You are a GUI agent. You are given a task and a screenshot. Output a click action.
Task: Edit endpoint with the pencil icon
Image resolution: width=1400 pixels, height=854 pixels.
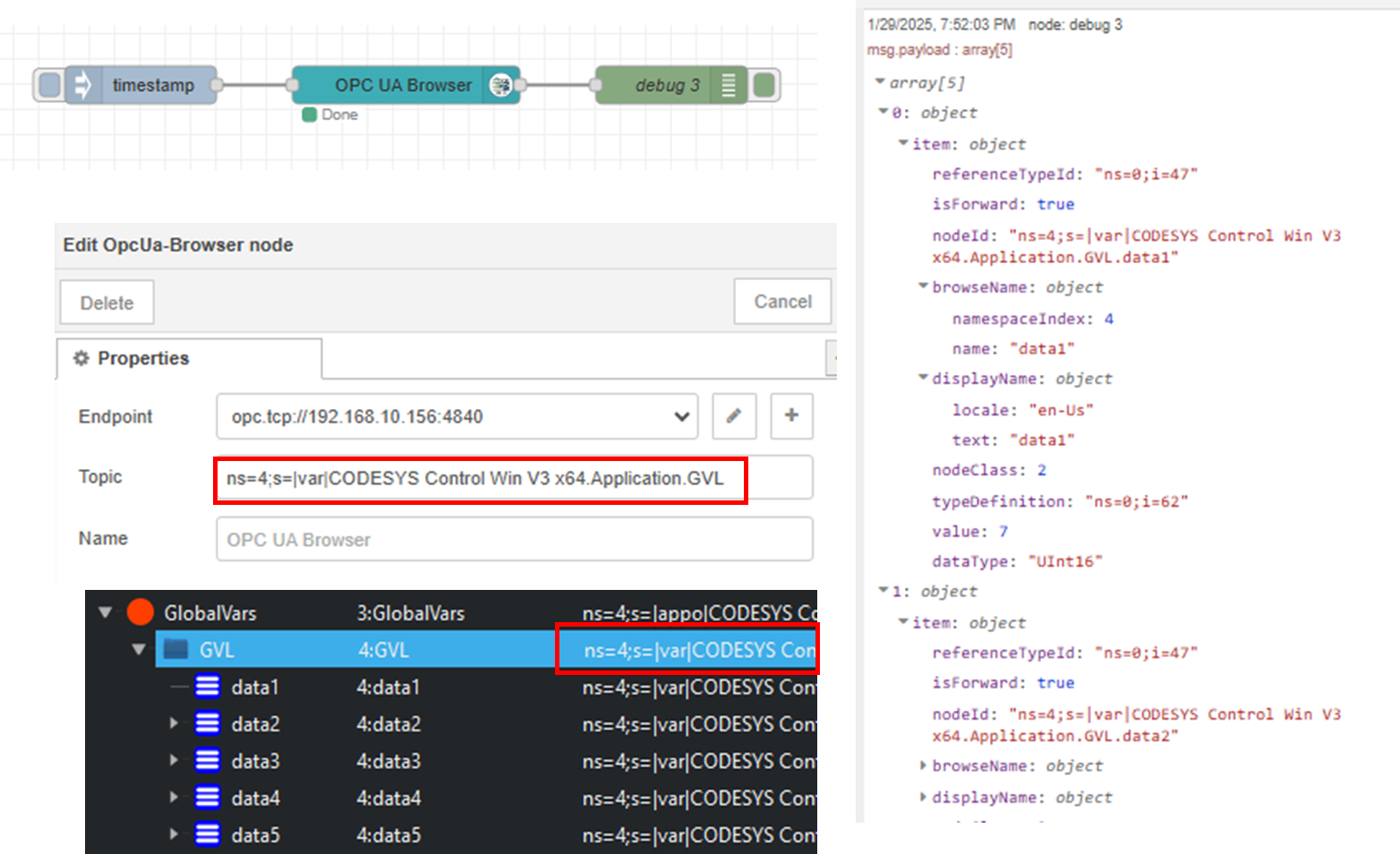pos(734,415)
